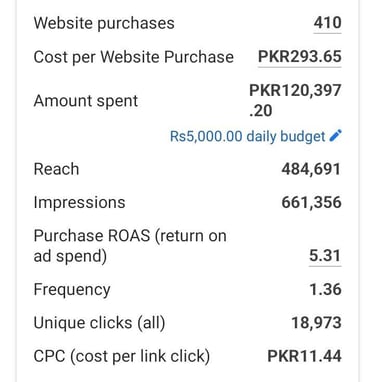
Task: Click the Cost per Website Purchase label
Action: coord(134,57)
